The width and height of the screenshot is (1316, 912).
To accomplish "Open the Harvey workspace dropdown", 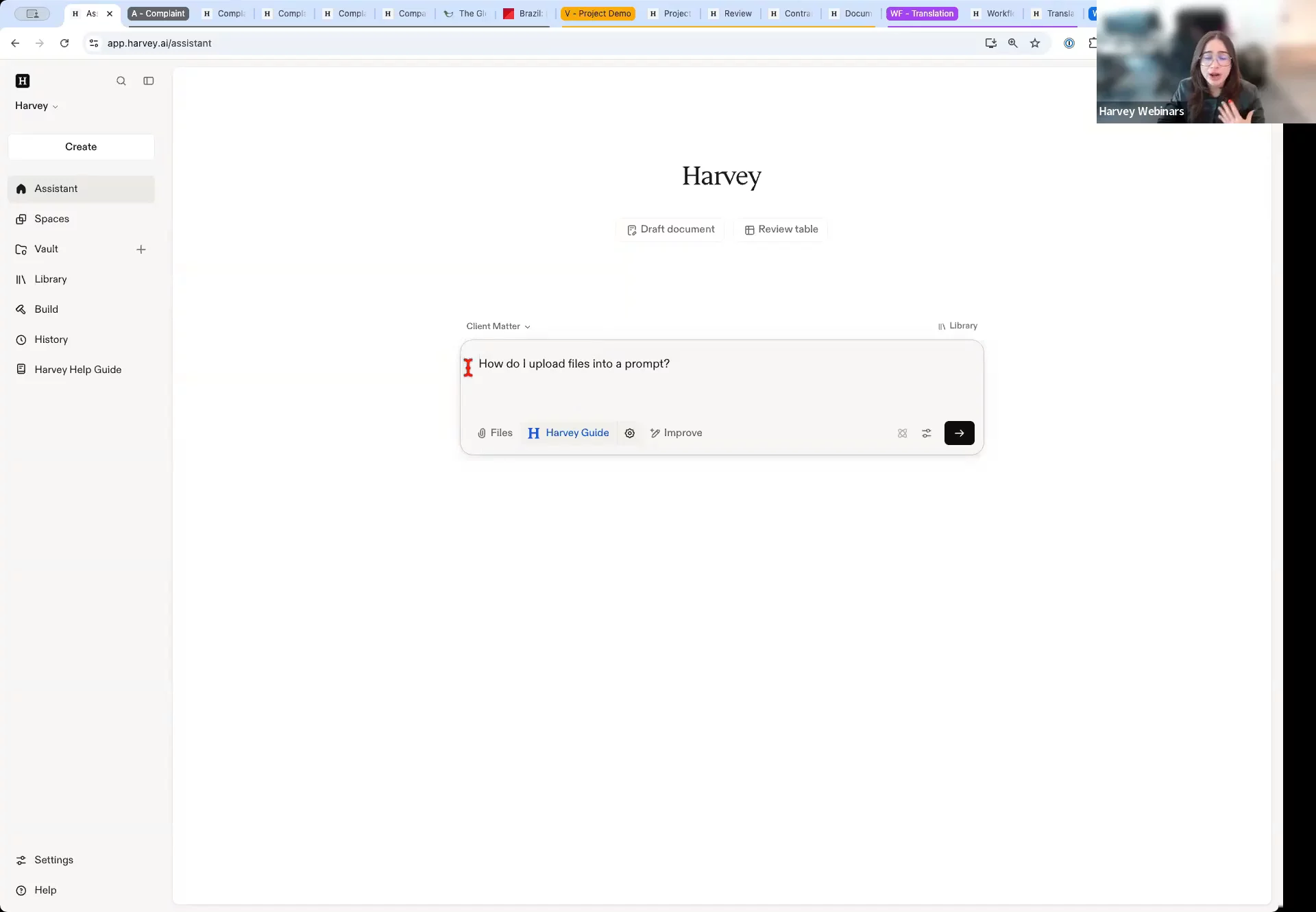I will pyautogui.click(x=36, y=106).
